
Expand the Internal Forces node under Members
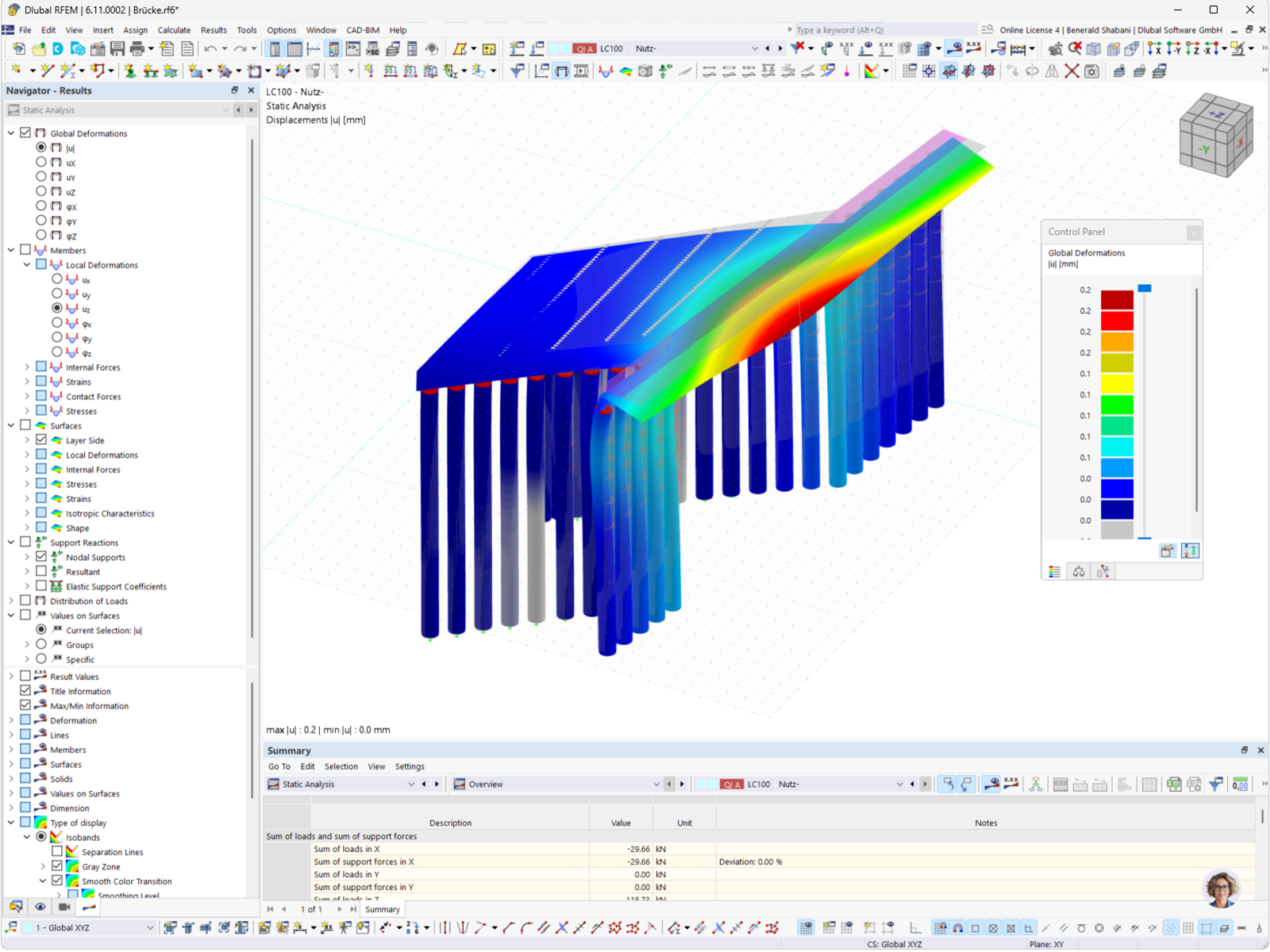tap(27, 367)
